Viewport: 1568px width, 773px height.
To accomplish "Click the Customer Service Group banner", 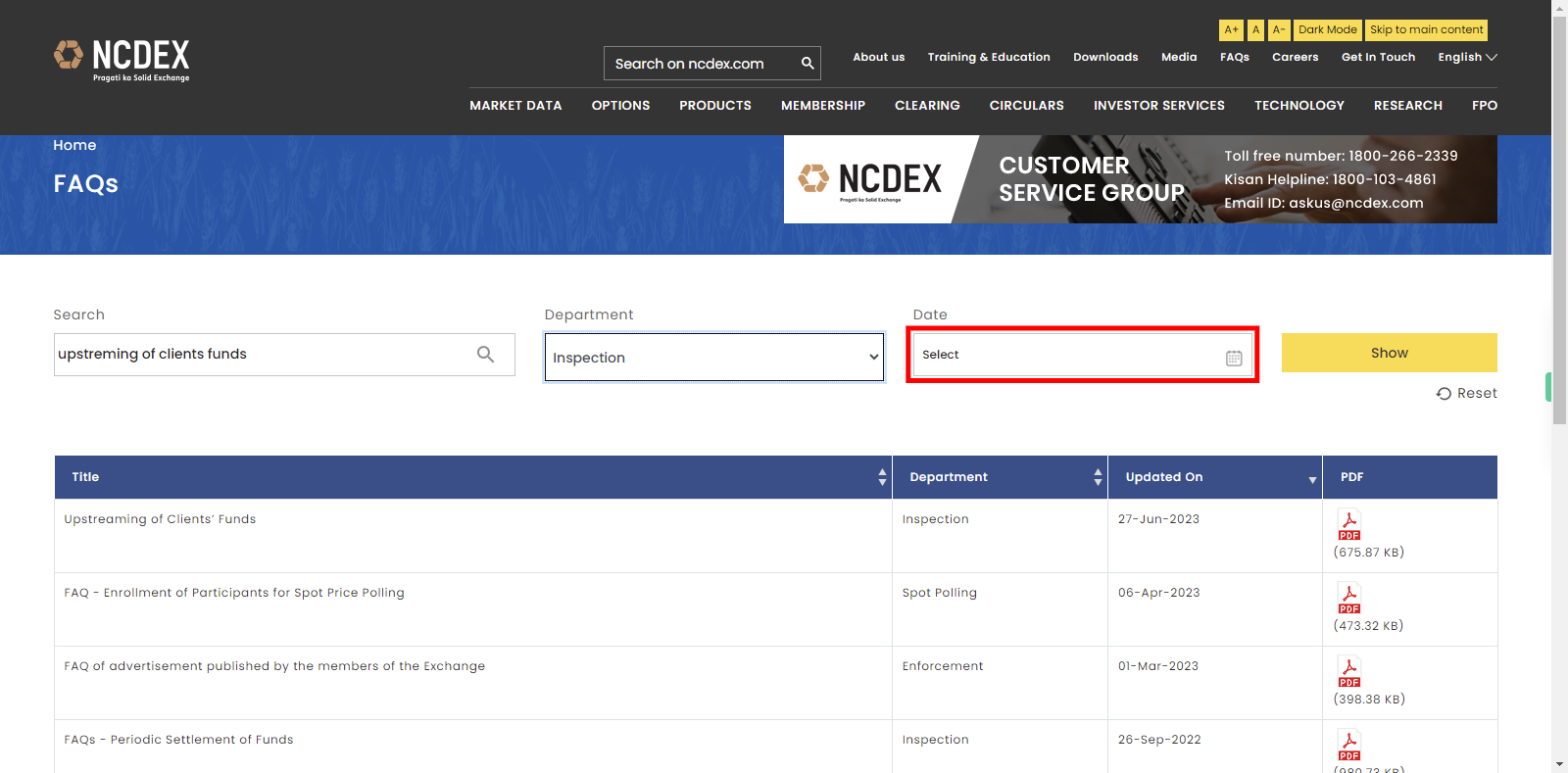I will (1141, 179).
